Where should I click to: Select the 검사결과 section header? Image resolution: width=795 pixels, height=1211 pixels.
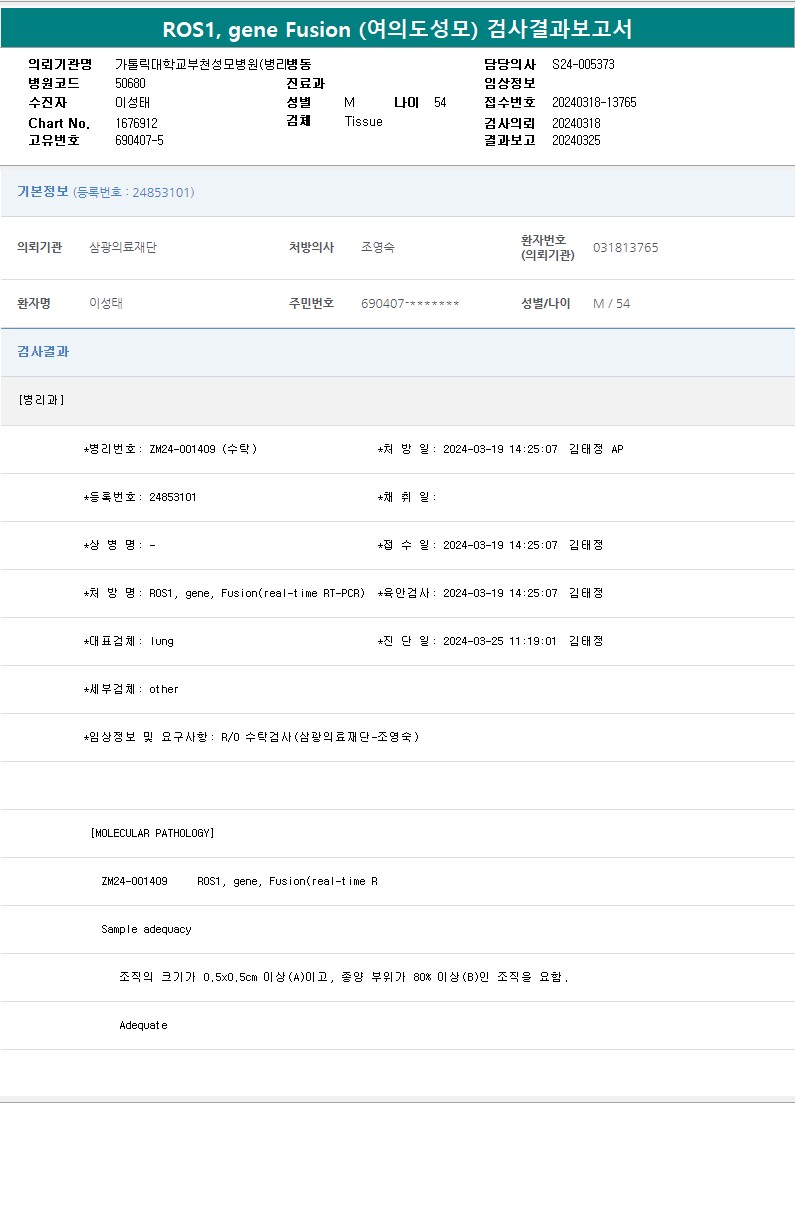coord(43,352)
